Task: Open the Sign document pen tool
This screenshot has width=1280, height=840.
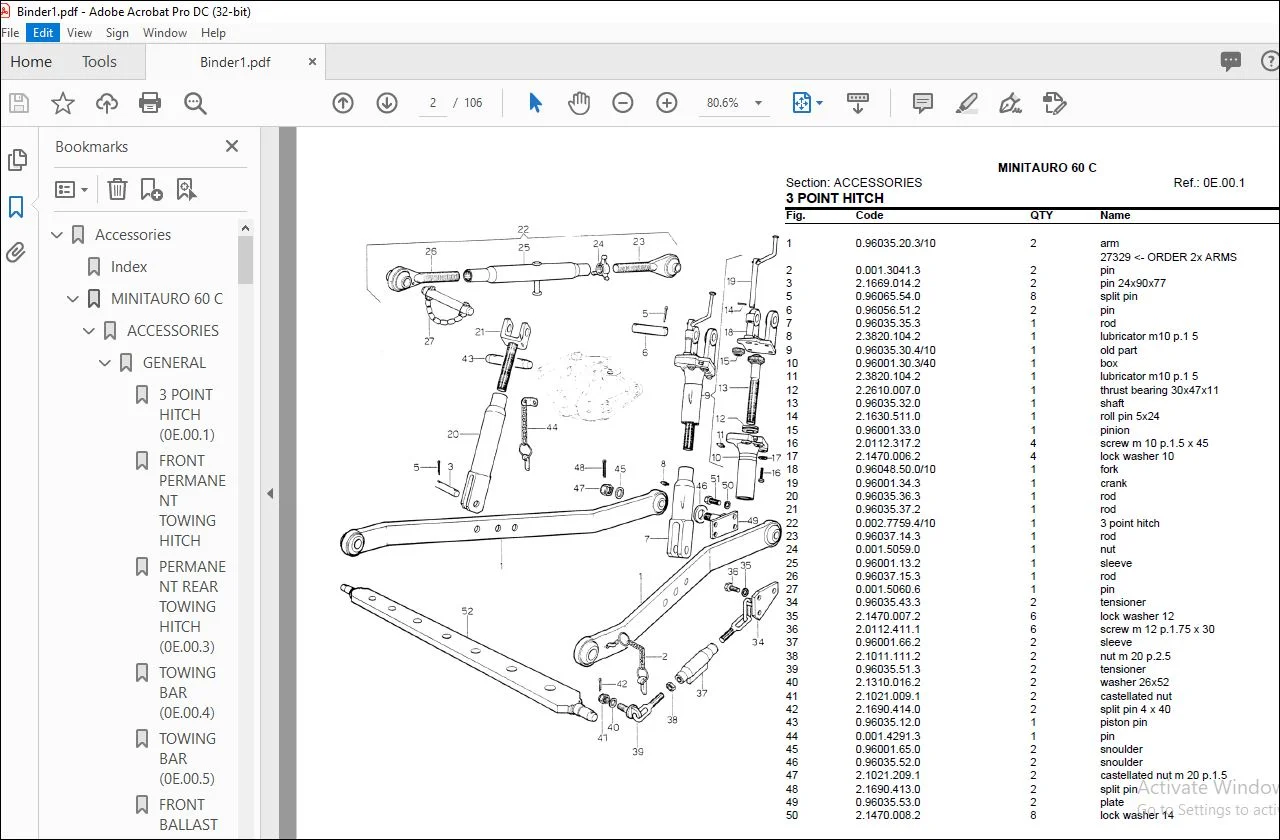Action: [1010, 103]
